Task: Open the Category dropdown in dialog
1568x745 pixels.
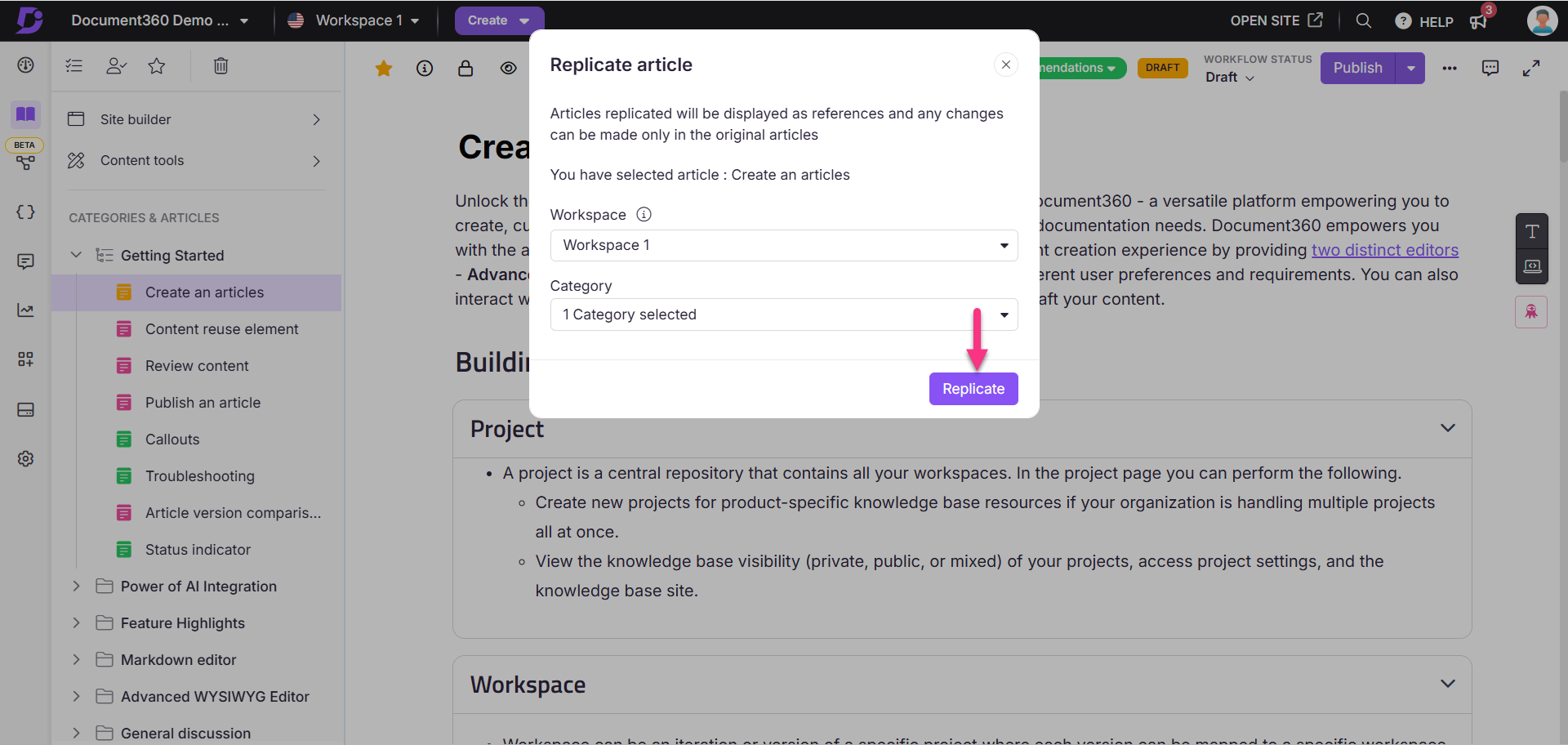Action: pyautogui.click(x=784, y=315)
